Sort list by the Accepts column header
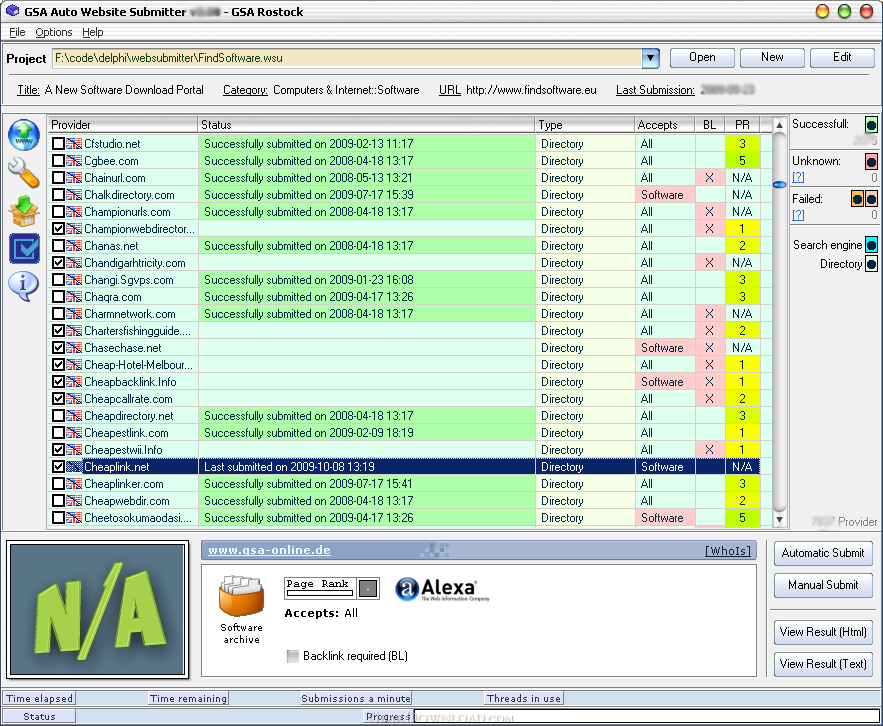The width and height of the screenshot is (883, 726). (665, 125)
